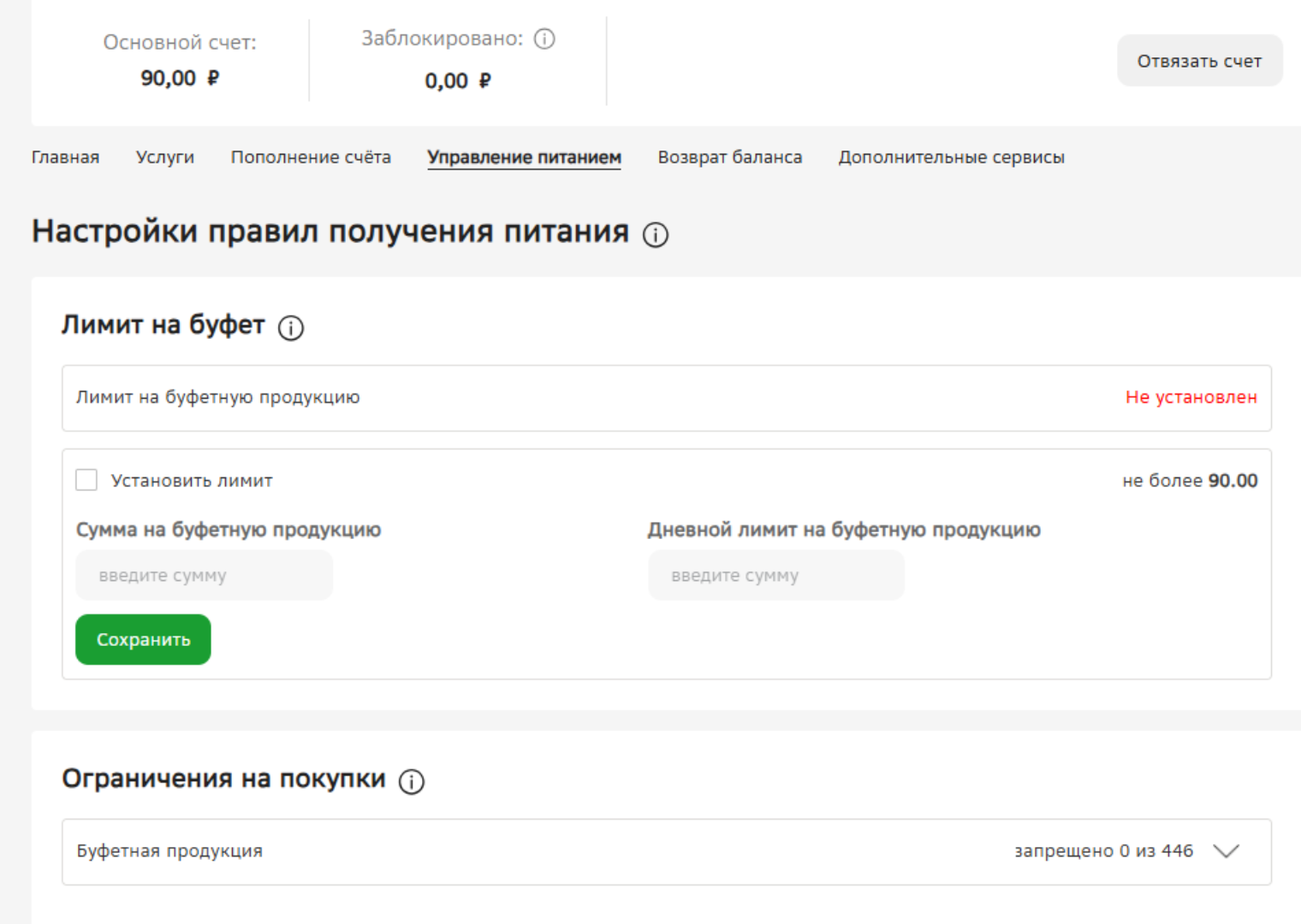Screen dimensions: 1301x924
Task: Click the info icon beside Настройки правил получения питания
Action: [x=654, y=234]
